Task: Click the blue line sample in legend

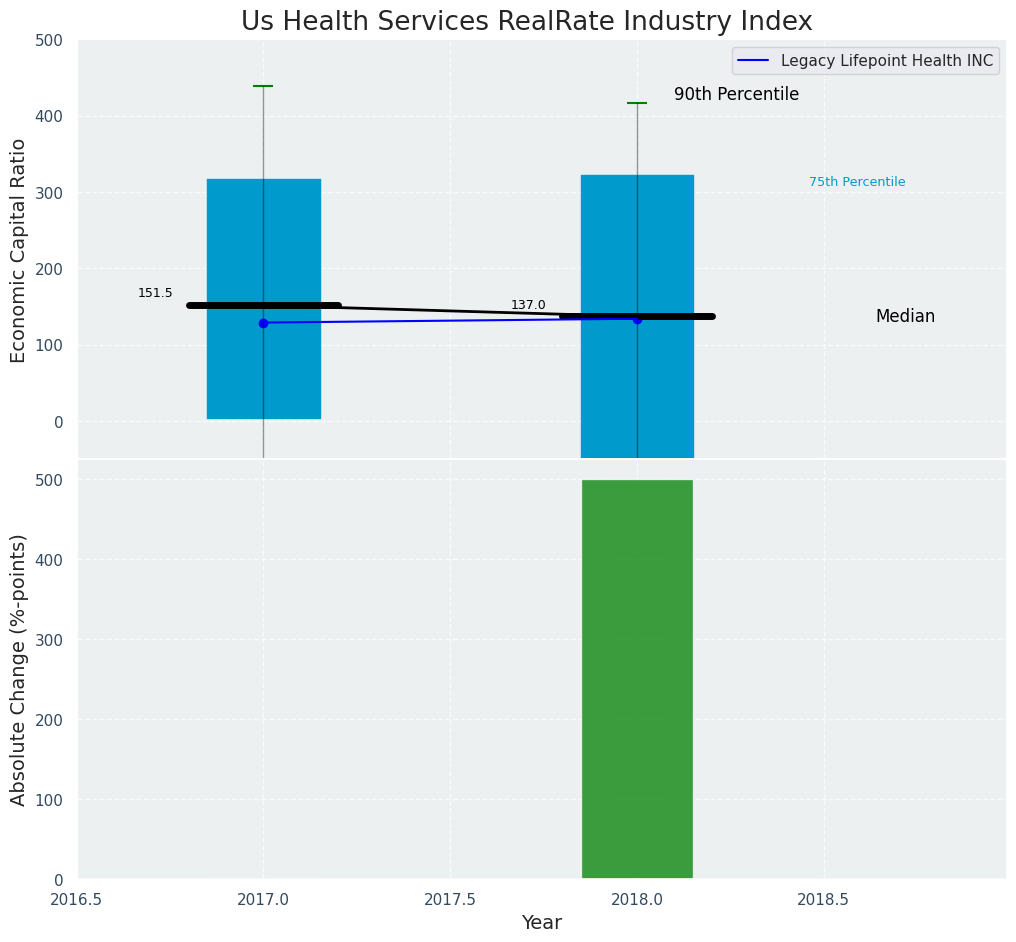Action: point(754,61)
